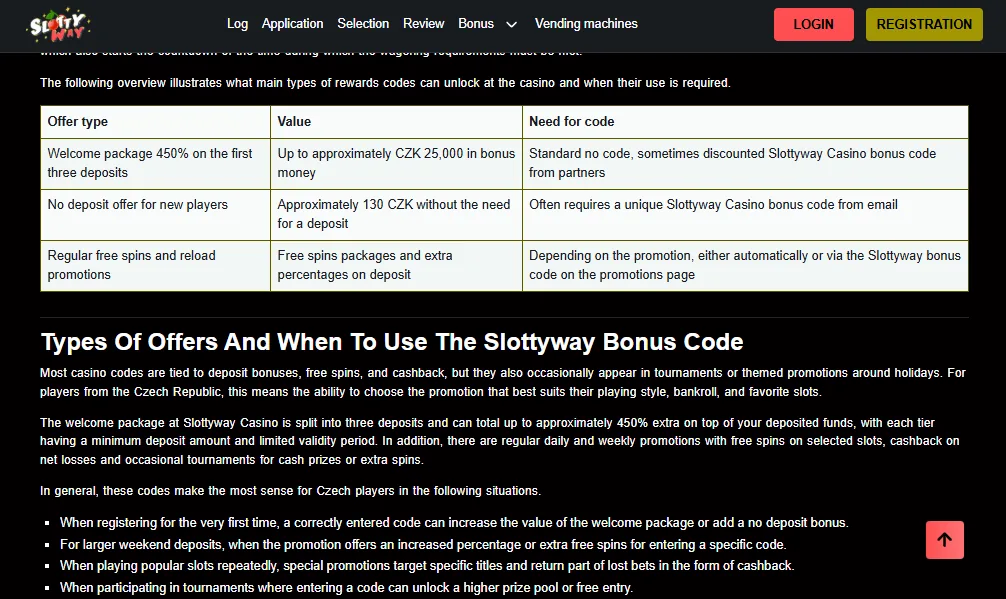Image resolution: width=1006 pixels, height=599 pixels.
Task: Click the 'following overview illustrates' intro sentence
Action: [x=385, y=83]
